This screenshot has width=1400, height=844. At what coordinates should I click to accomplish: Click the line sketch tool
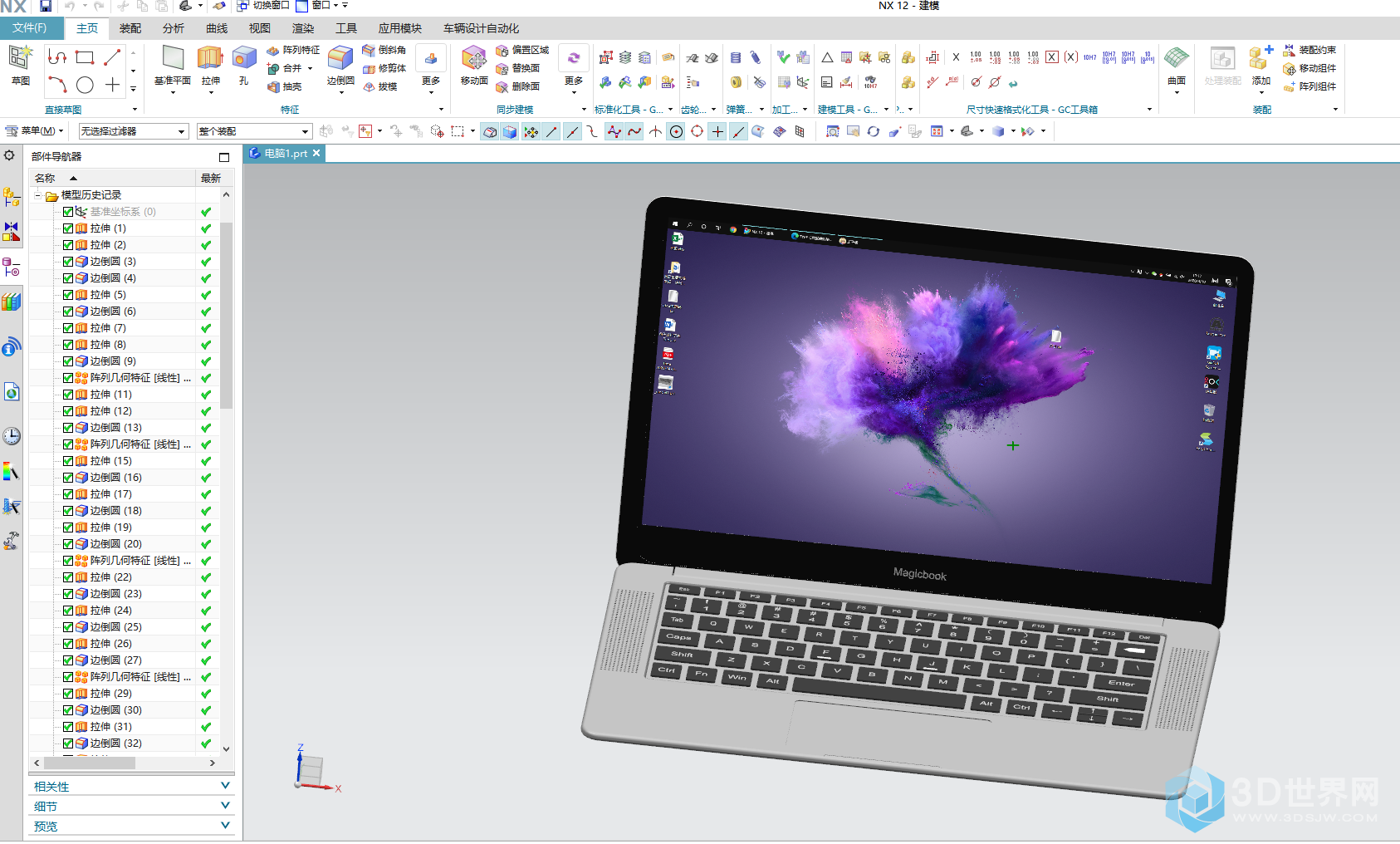pos(112,57)
